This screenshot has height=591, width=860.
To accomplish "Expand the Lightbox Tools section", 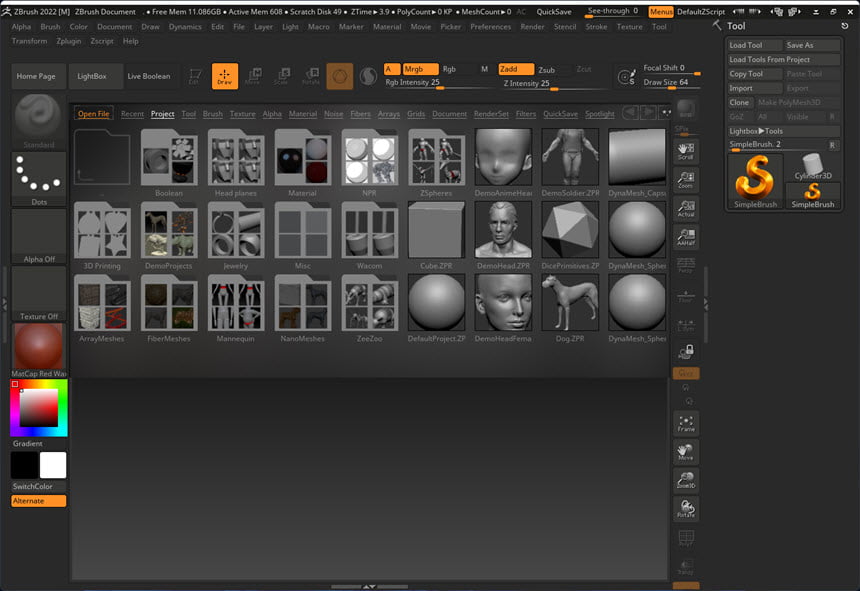I will [783, 131].
